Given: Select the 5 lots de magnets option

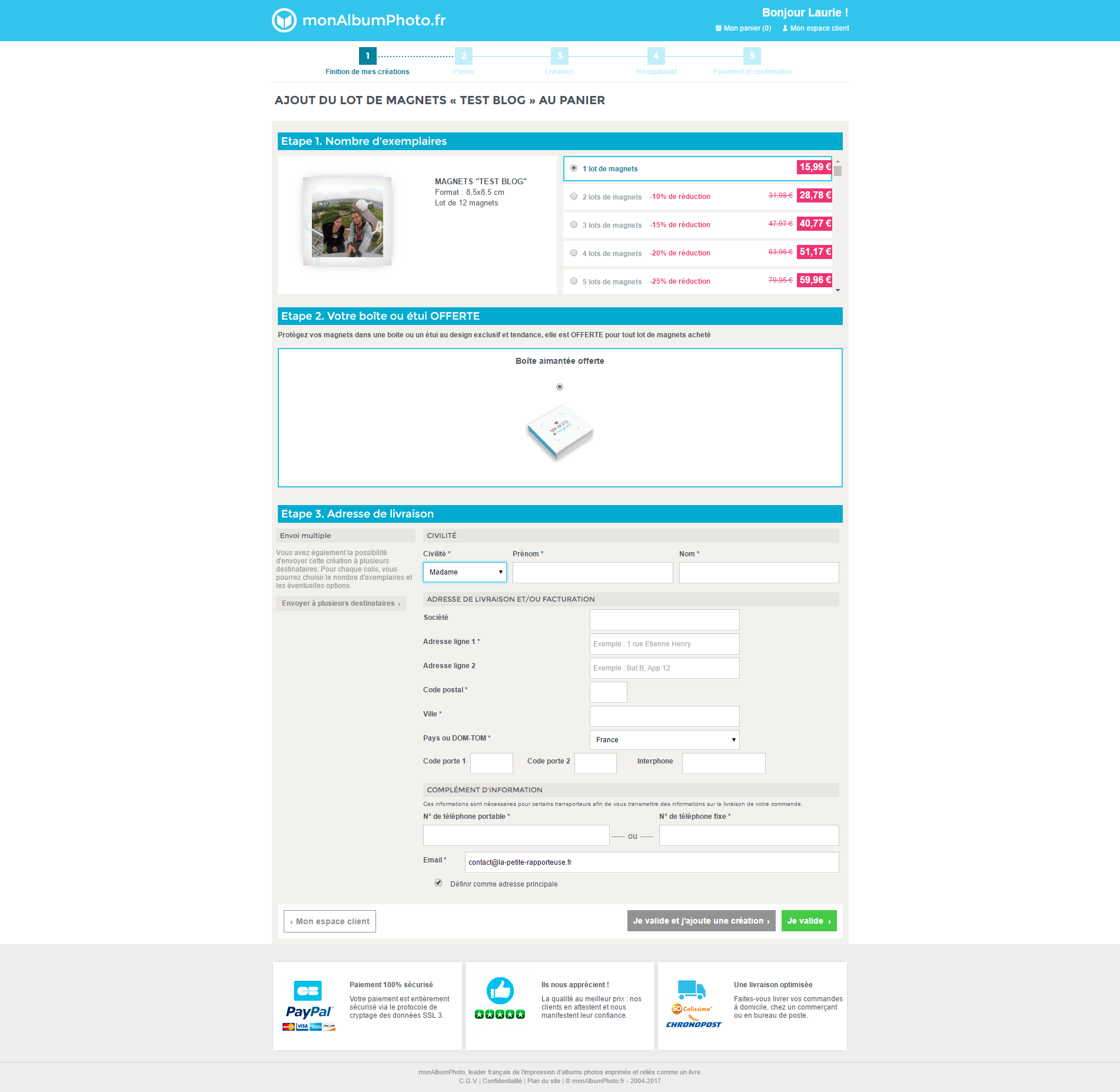Looking at the screenshot, I should pyautogui.click(x=574, y=281).
